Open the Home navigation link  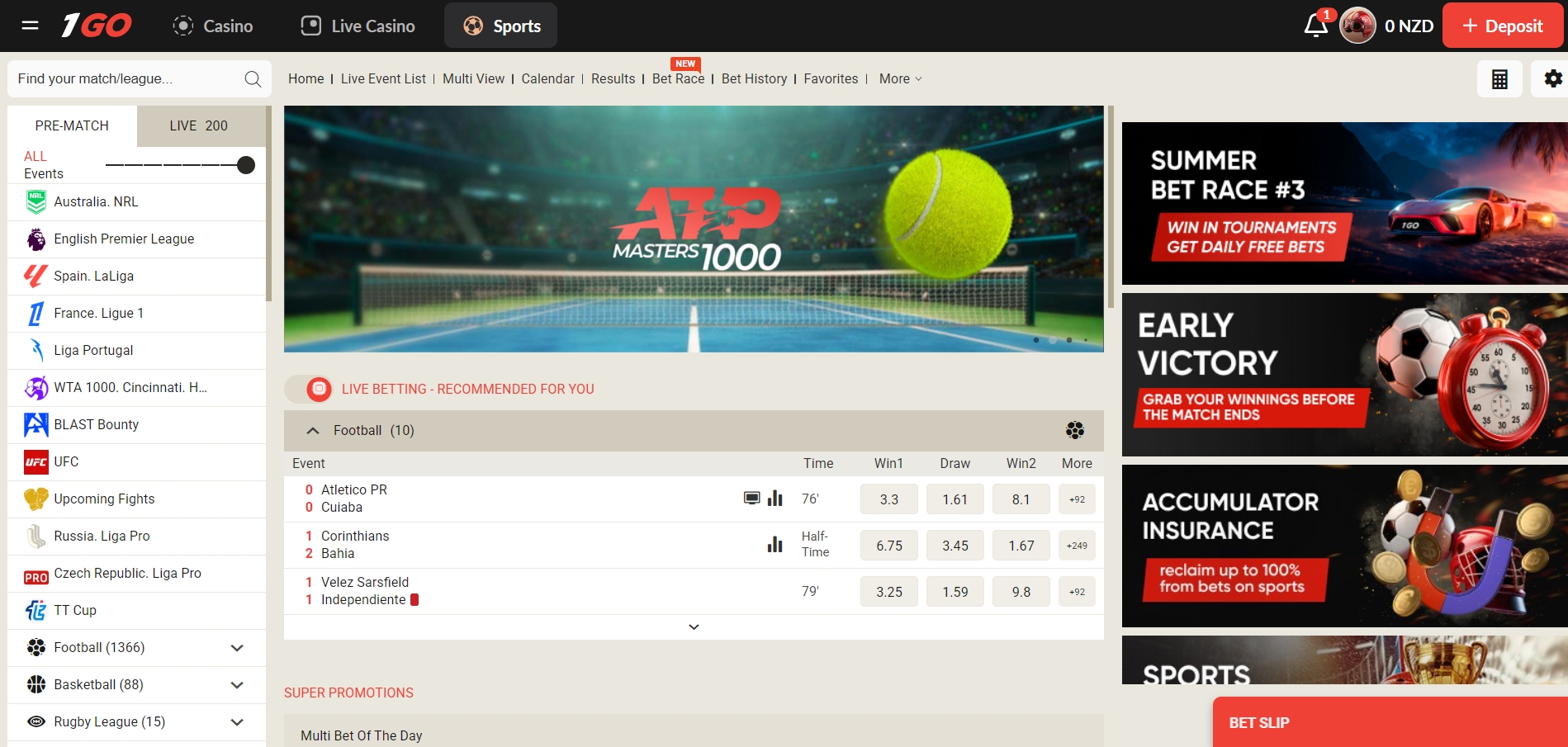coord(306,79)
